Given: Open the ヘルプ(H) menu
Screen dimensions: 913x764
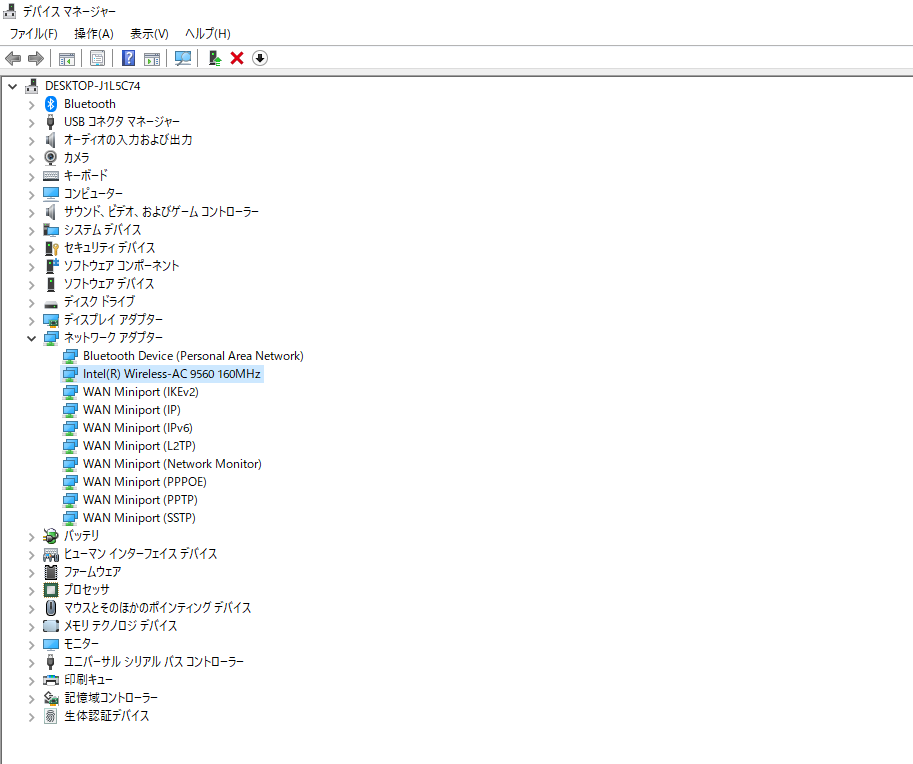Looking at the screenshot, I should 207,34.
